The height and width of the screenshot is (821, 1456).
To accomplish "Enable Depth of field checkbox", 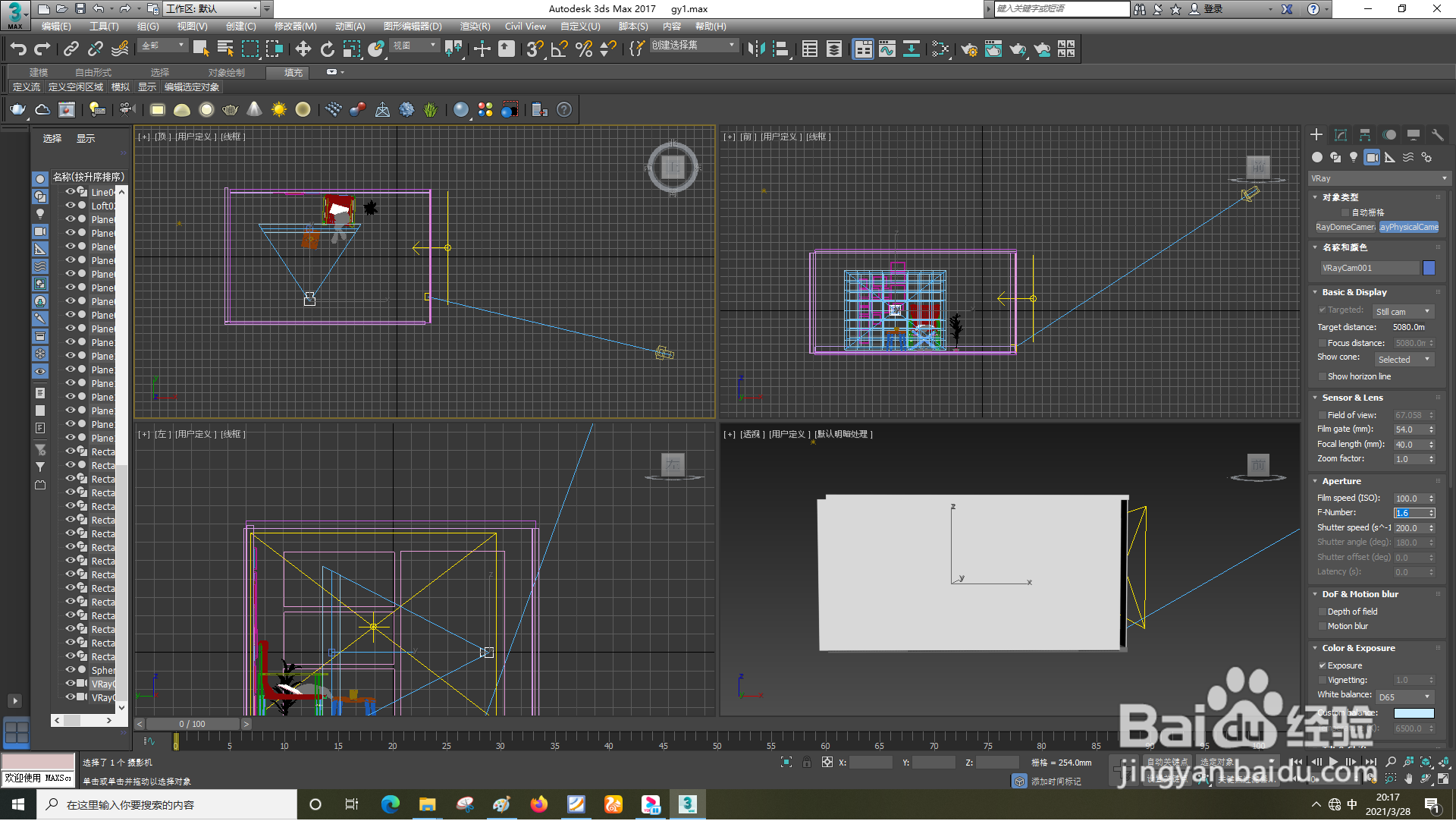I will [1323, 612].
